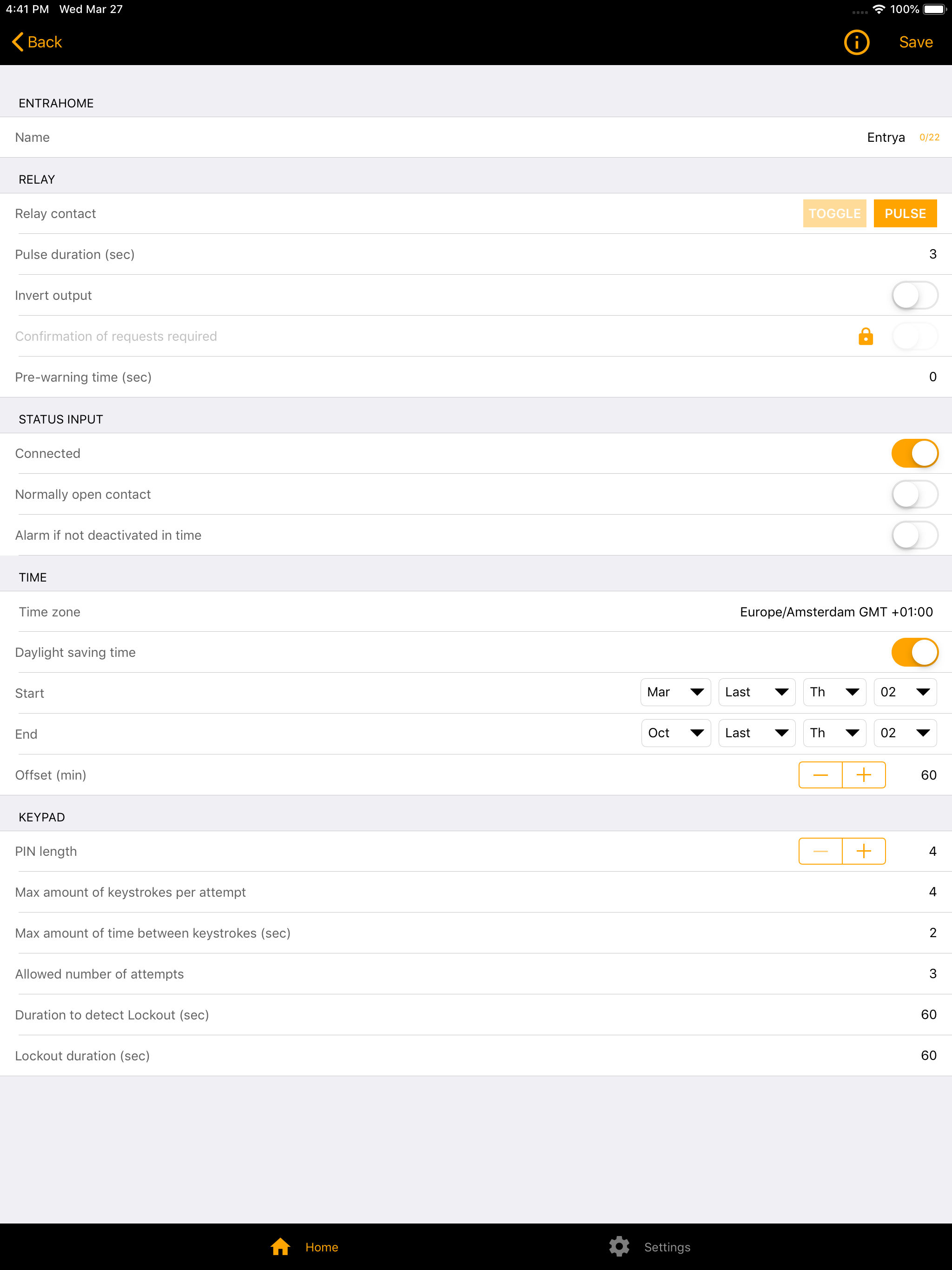
Task: Select TOGGLE relay contact mode
Action: point(834,213)
